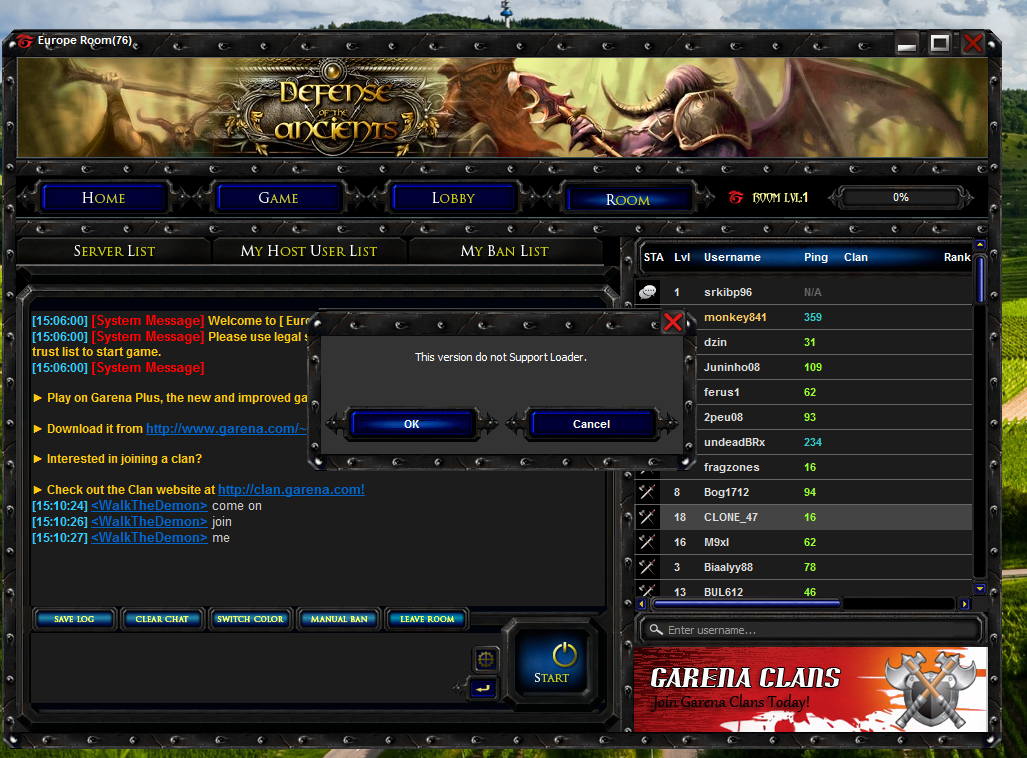Click the swords icon next to CLONE_47
The width and height of the screenshot is (1027, 758).
click(647, 517)
